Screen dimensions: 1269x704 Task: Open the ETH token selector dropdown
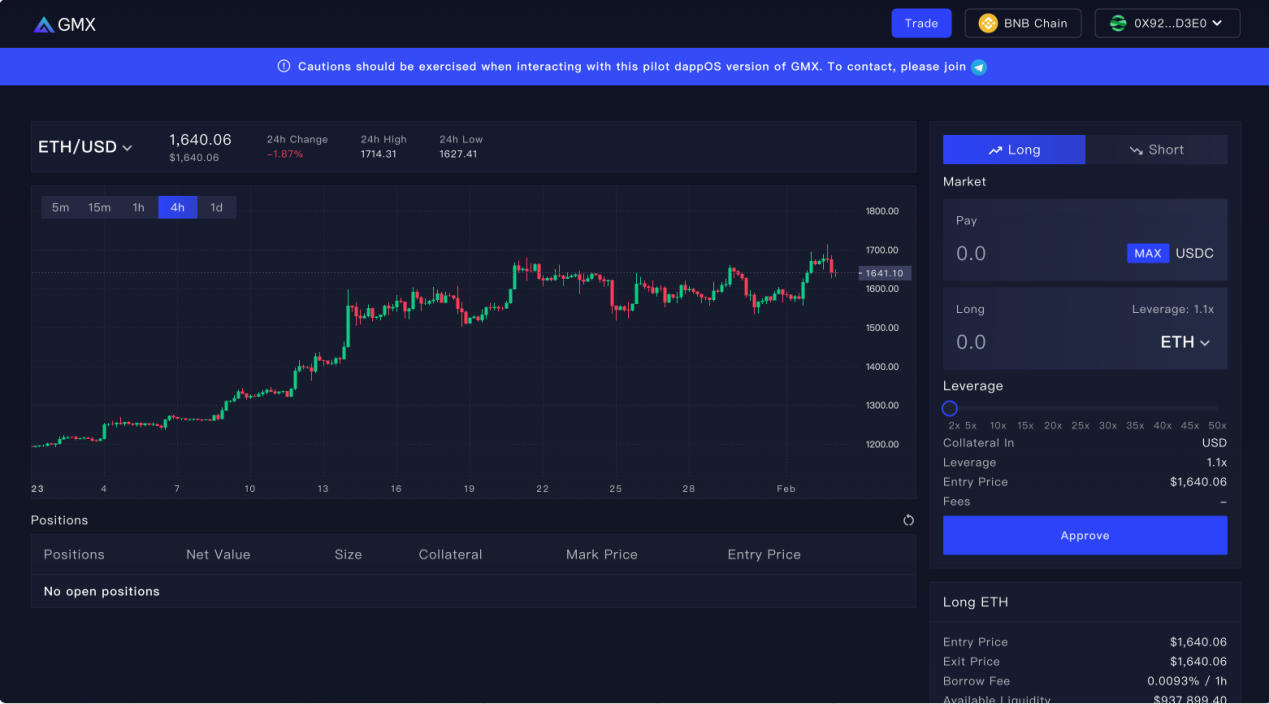pyautogui.click(x=1185, y=342)
